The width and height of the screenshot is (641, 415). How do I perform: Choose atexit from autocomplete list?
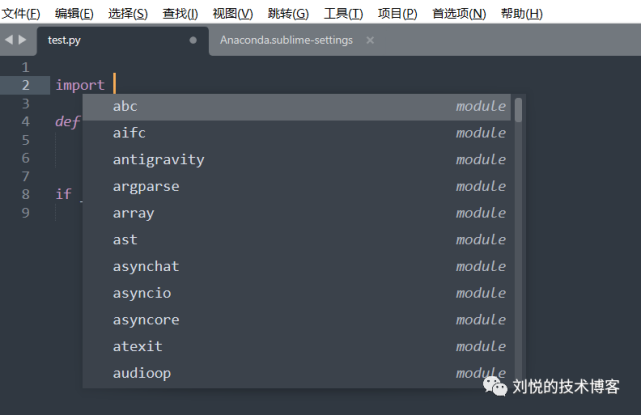click(x=296, y=347)
